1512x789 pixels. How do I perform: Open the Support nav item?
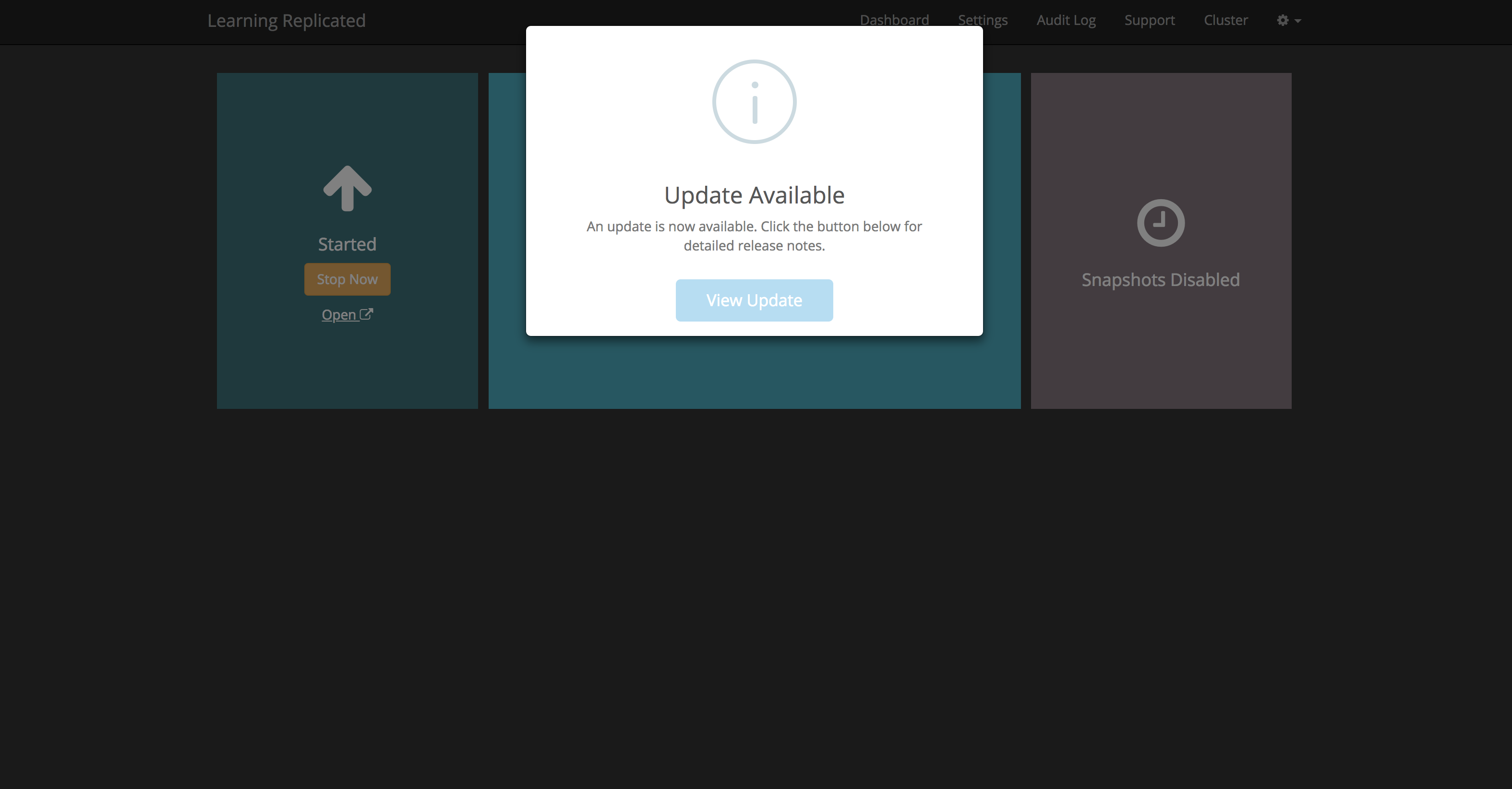pyautogui.click(x=1149, y=20)
